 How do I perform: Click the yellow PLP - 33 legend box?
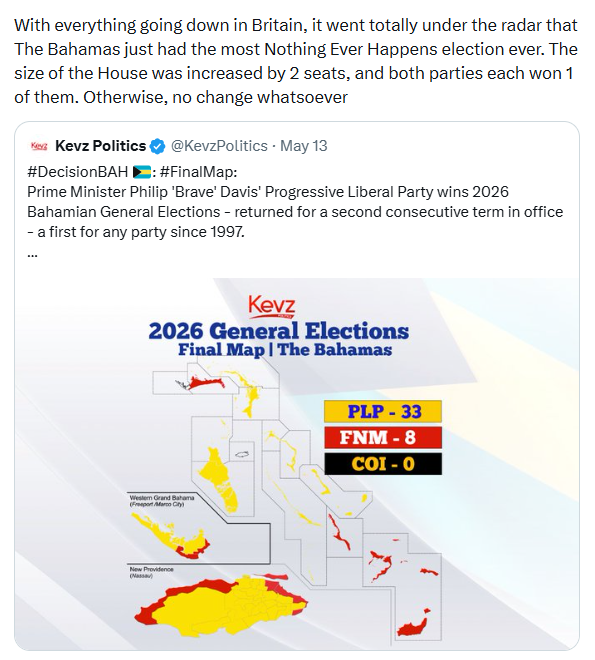click(x=383, y=412)
